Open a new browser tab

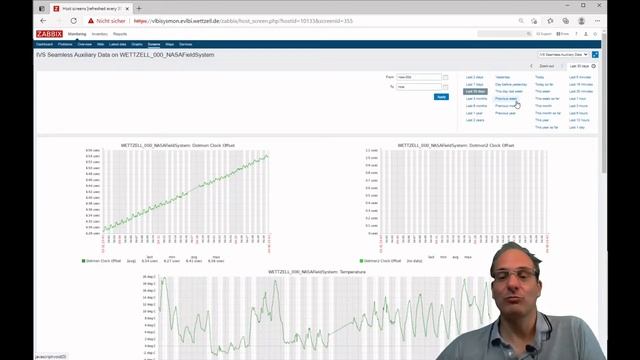point(139,8)
